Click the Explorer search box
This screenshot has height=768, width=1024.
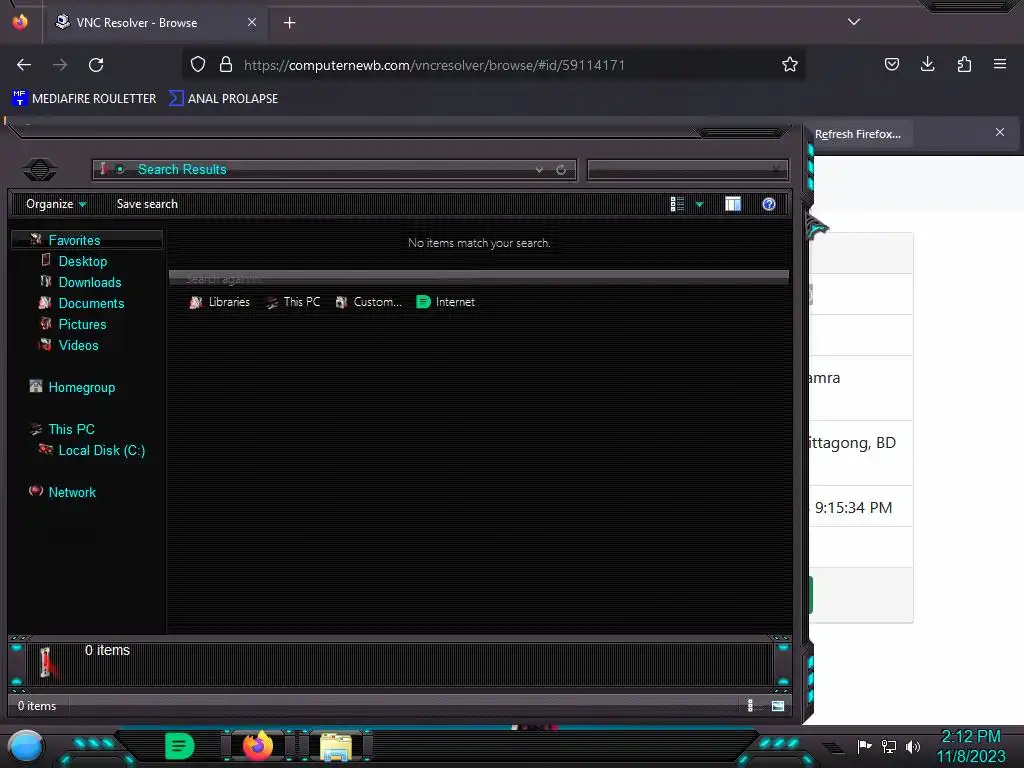(x=687, y=170)
